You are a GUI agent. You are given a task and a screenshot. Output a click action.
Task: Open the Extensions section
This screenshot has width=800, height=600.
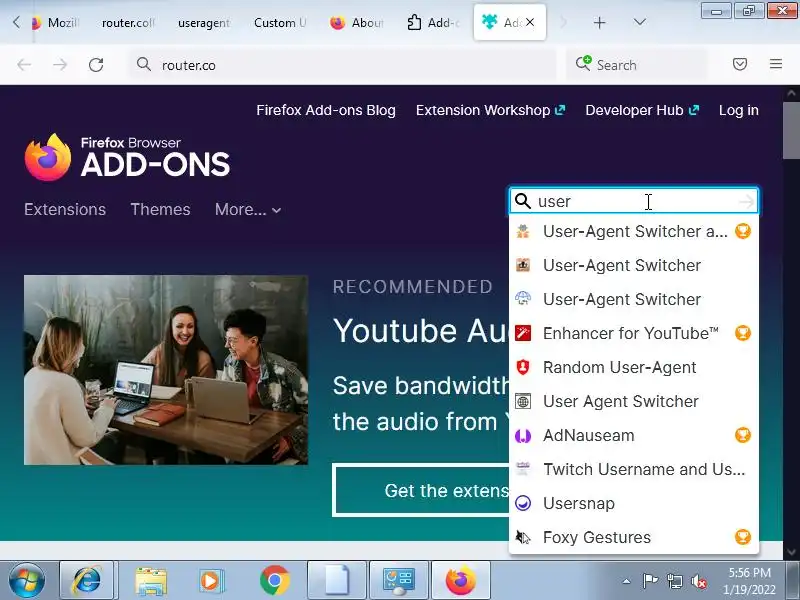65,209
